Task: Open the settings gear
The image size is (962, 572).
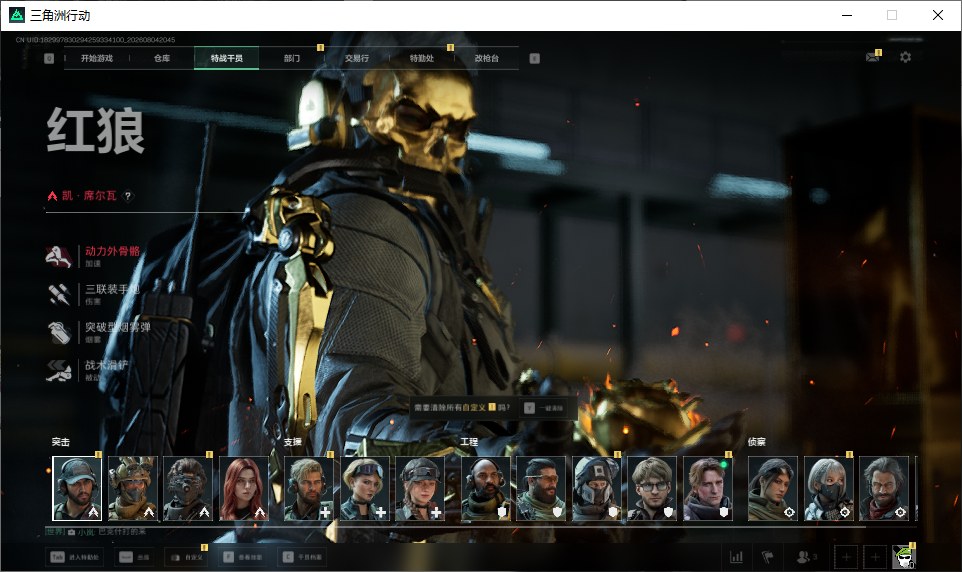Action: 906,57
